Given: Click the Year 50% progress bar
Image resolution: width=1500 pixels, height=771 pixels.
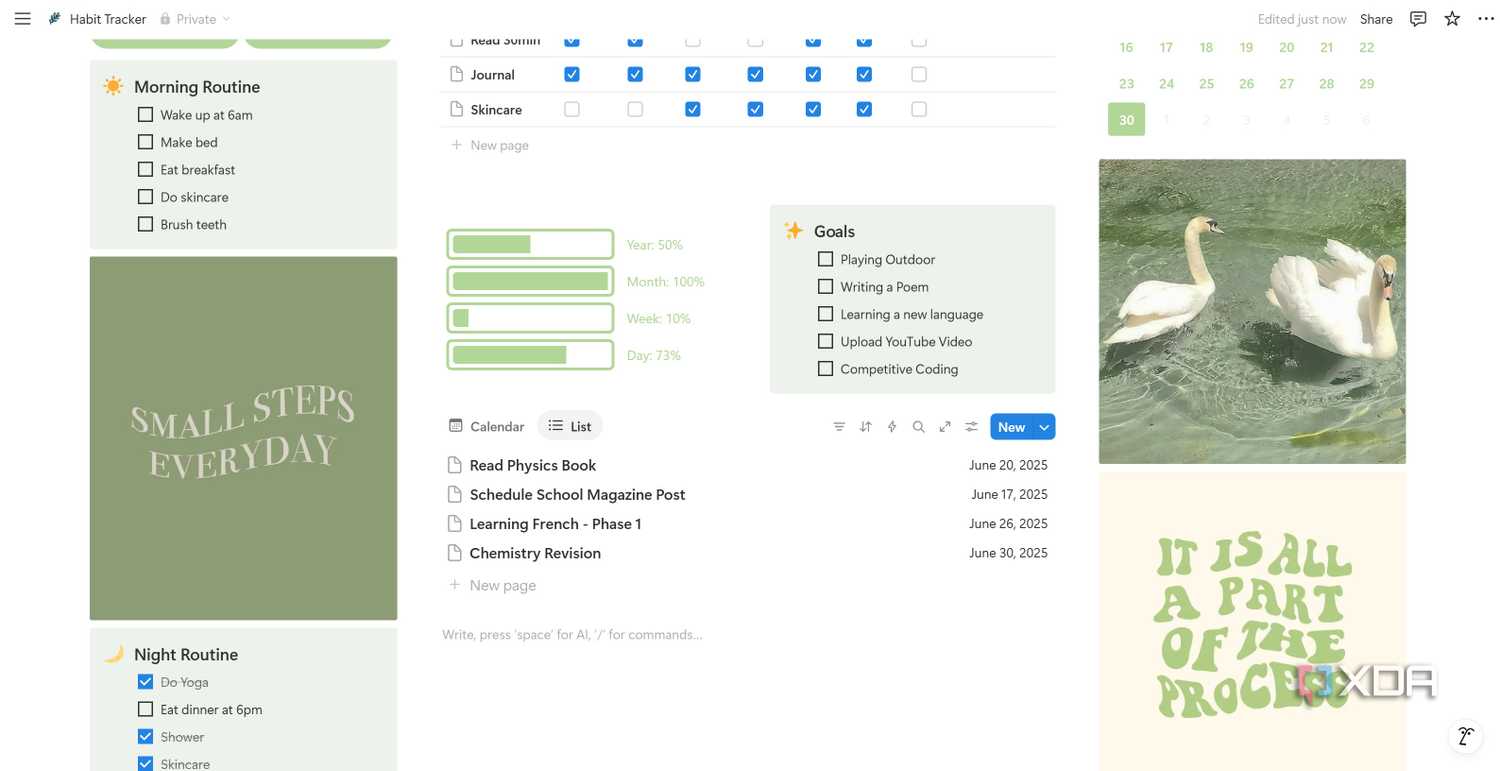Looking at the screenshot, I should click(x=530, y=244).
